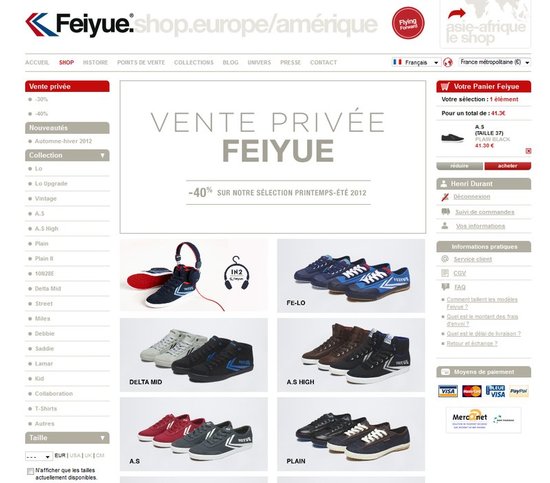Click the Service client icon

[445, 259]
